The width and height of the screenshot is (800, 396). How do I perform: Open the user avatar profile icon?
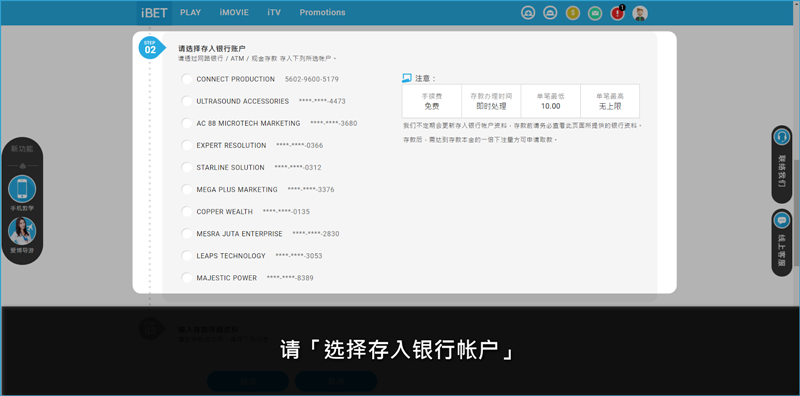(x=640, y=13)
